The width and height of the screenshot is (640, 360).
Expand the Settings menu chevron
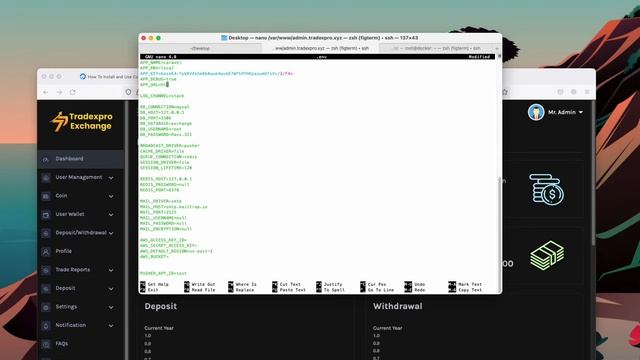click(x=111, y=307)
